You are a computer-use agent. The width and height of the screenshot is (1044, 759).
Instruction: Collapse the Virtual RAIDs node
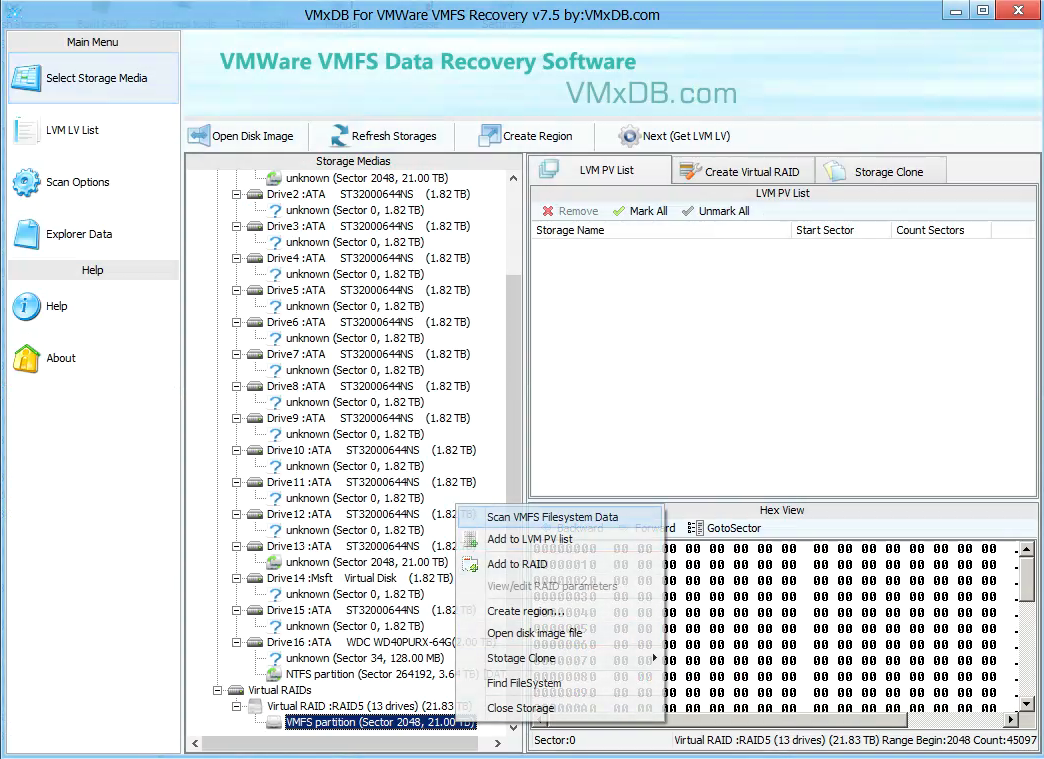click(218, 690)
